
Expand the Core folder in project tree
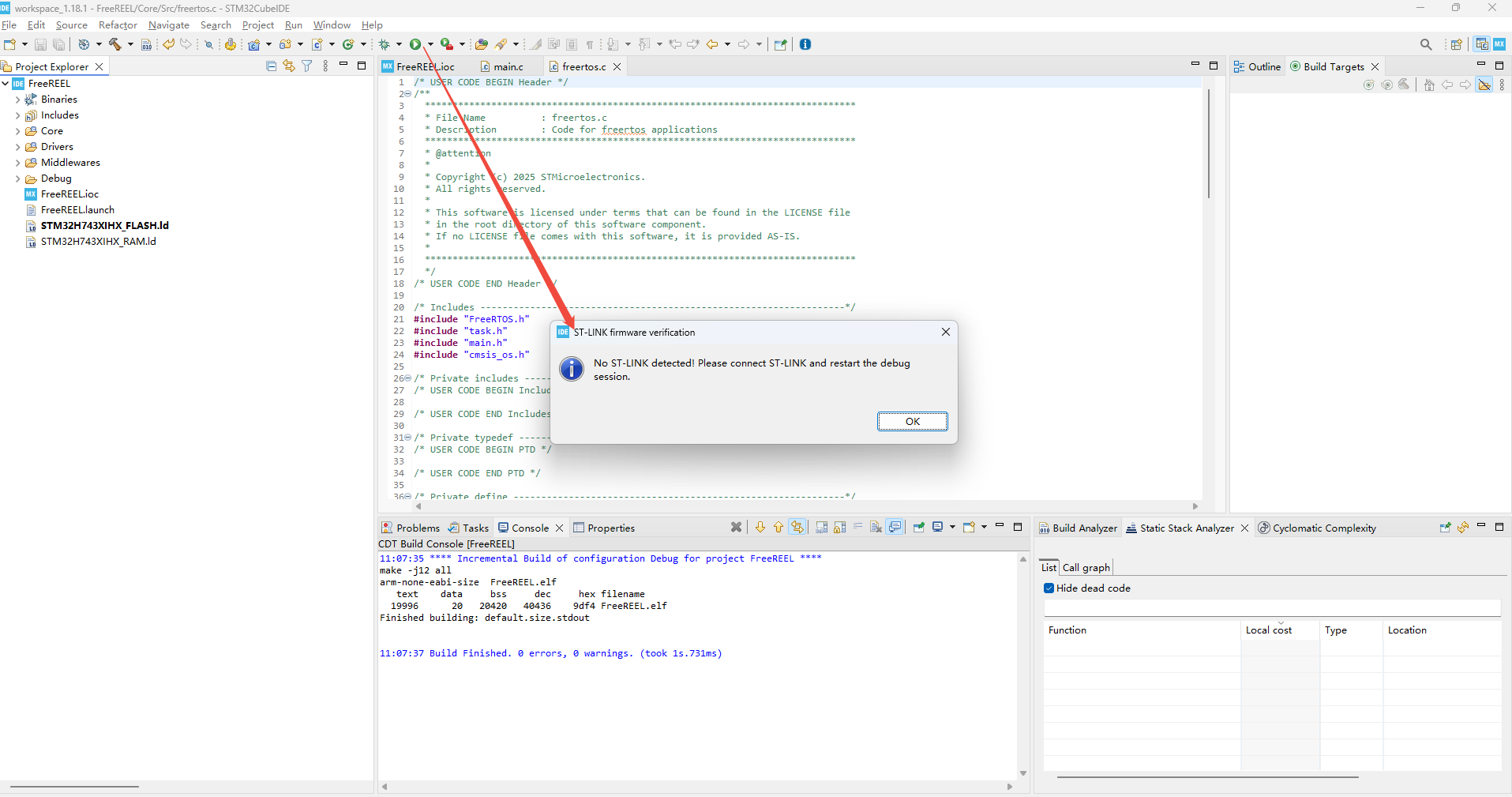click(17, 131)
